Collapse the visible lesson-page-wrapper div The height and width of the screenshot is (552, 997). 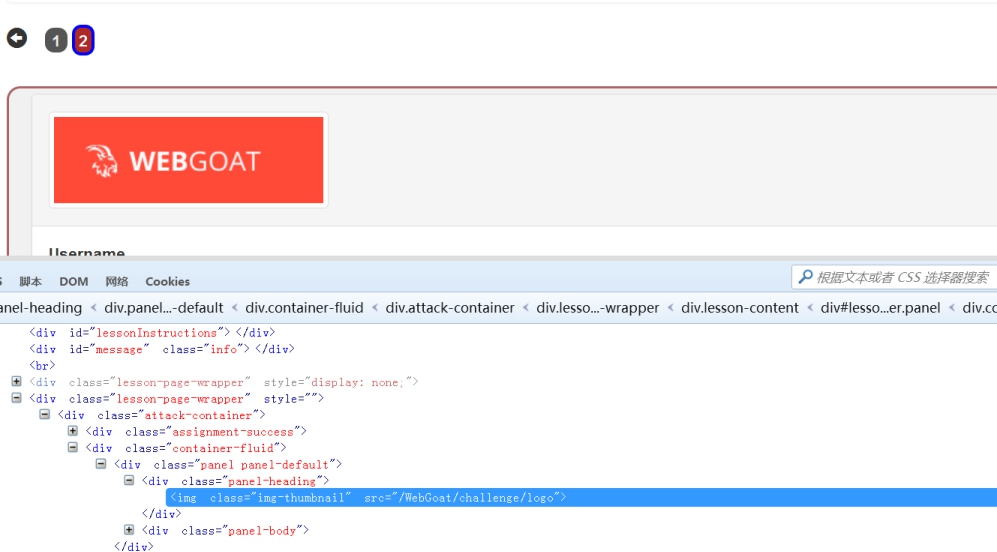tap(17, 398)
